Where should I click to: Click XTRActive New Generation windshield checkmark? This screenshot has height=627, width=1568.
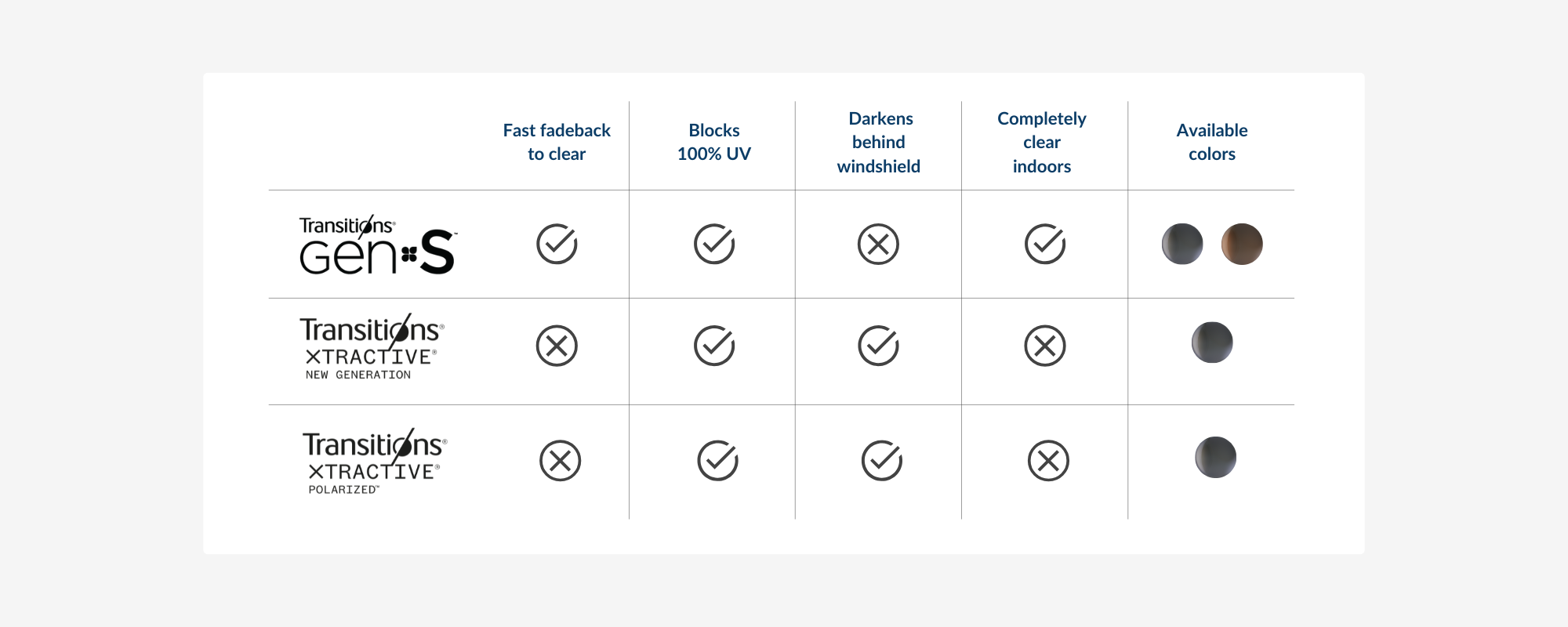pos(878,346)
